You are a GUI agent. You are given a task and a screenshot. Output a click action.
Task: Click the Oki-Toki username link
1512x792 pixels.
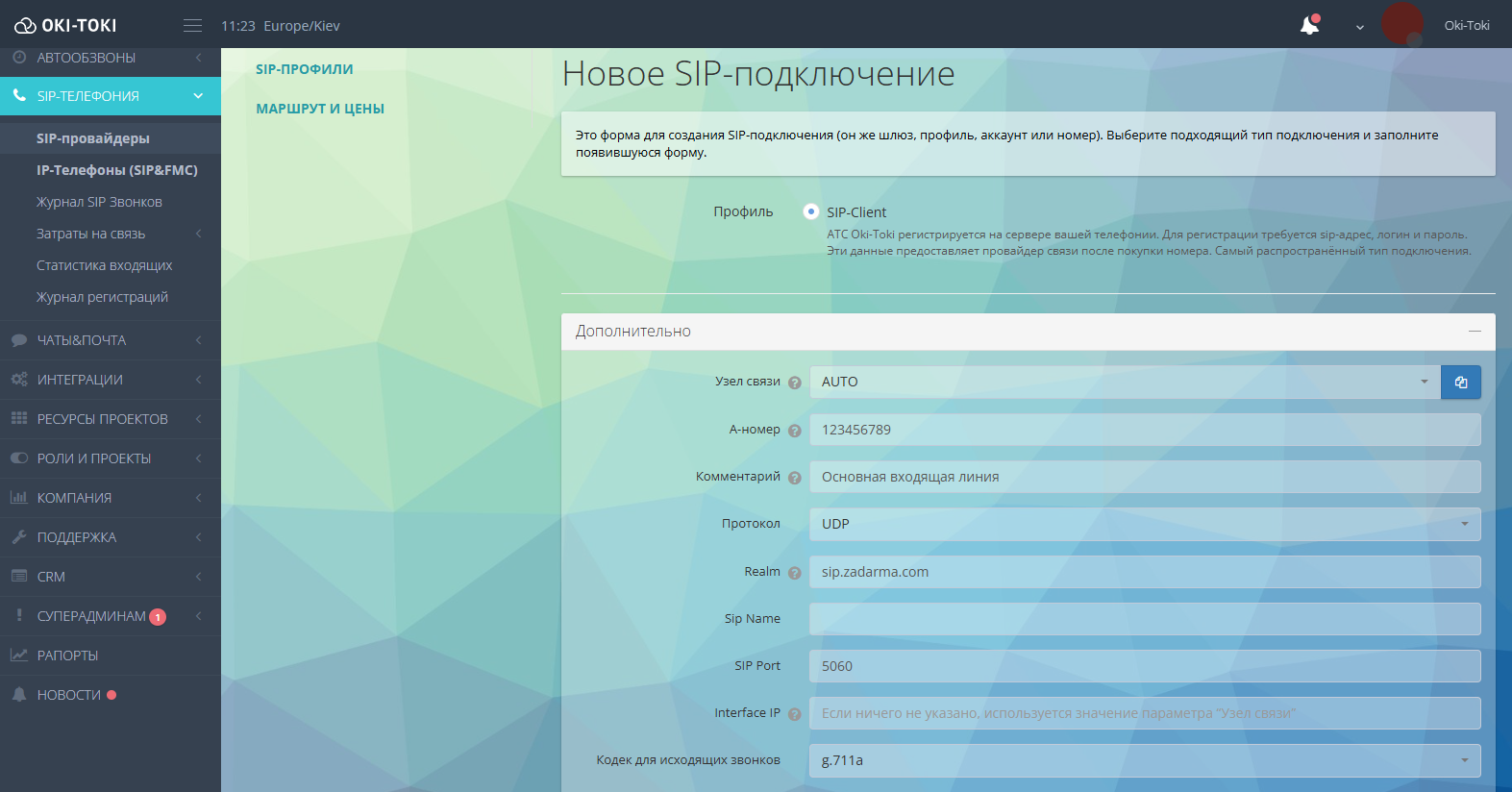[x=1467, y=26]
